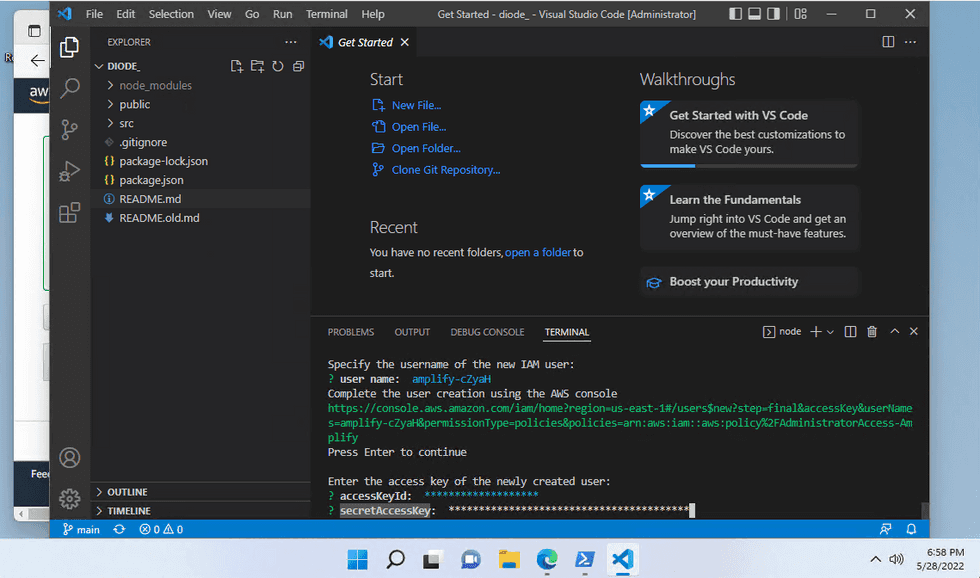Open the File menu
This screenshot has width=980, height=578.
(x=94, y=14)
